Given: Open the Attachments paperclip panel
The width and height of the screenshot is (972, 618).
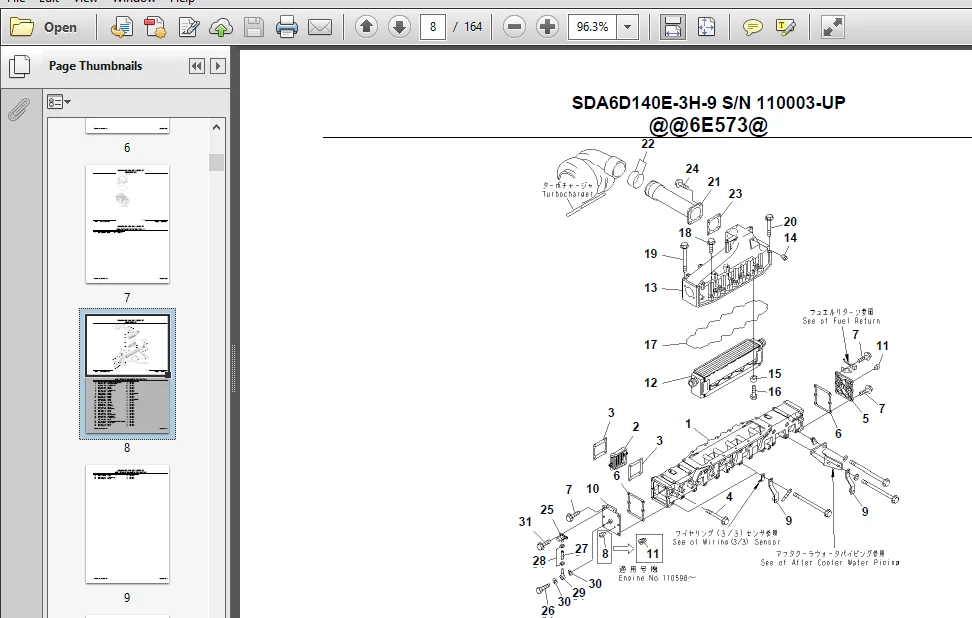Looking at the screenshot, I should 19,110.
